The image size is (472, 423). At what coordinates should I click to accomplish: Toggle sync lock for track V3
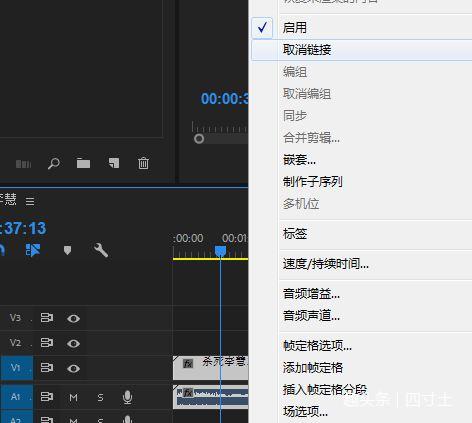(47, 318)
